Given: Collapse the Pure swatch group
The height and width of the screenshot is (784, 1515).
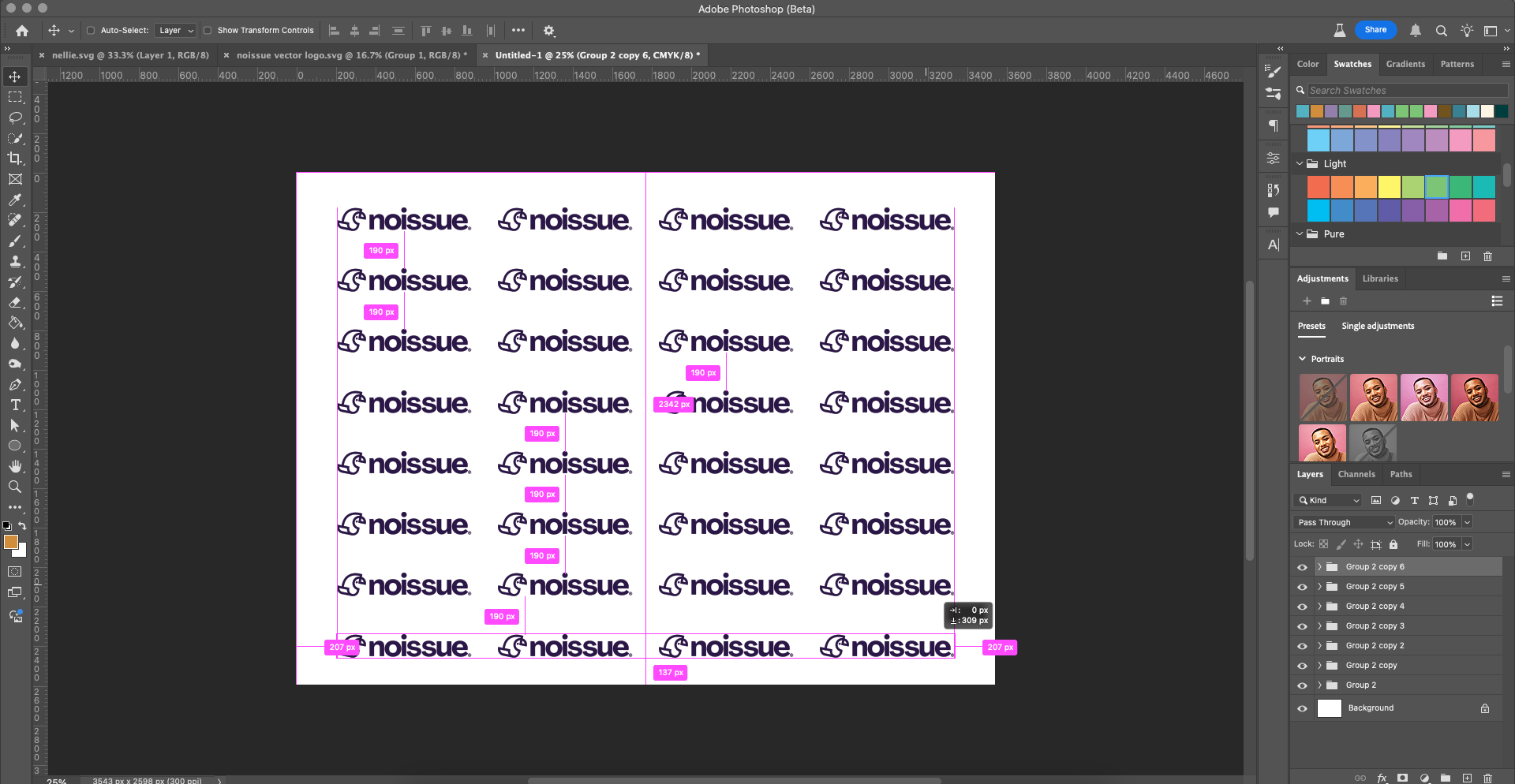Looking at the screenshot, I should click(1300, 234).
